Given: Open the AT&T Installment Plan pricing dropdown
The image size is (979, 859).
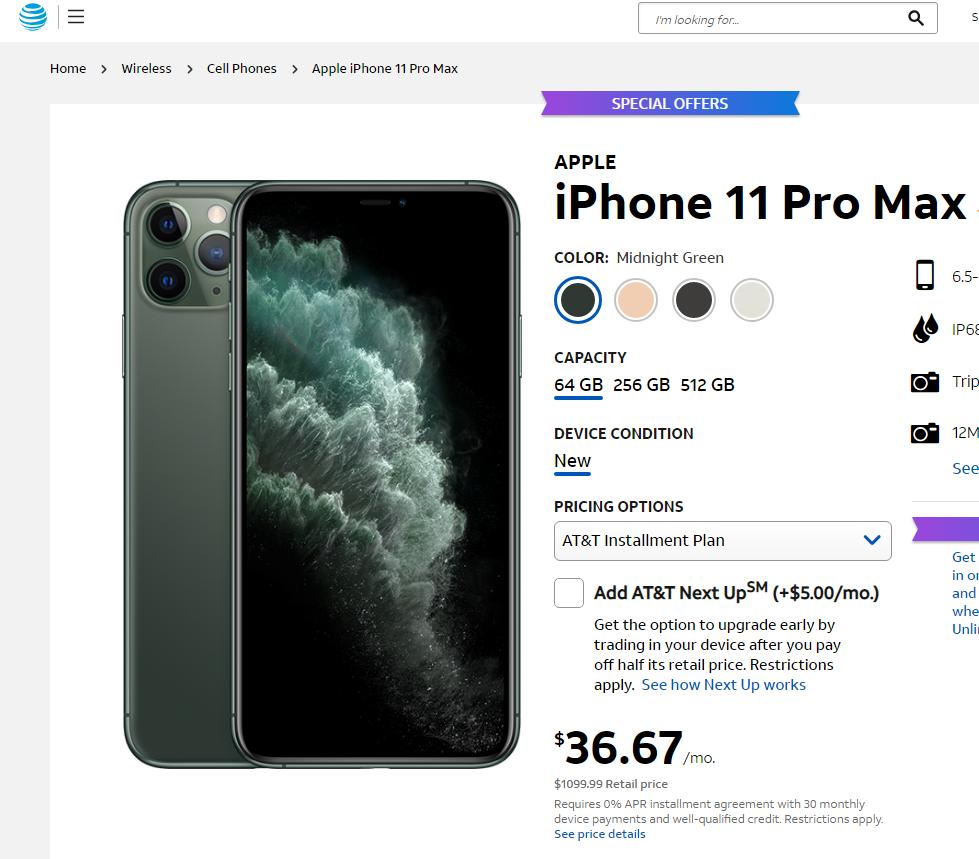Looking at the screenshot, I should 722,540.
